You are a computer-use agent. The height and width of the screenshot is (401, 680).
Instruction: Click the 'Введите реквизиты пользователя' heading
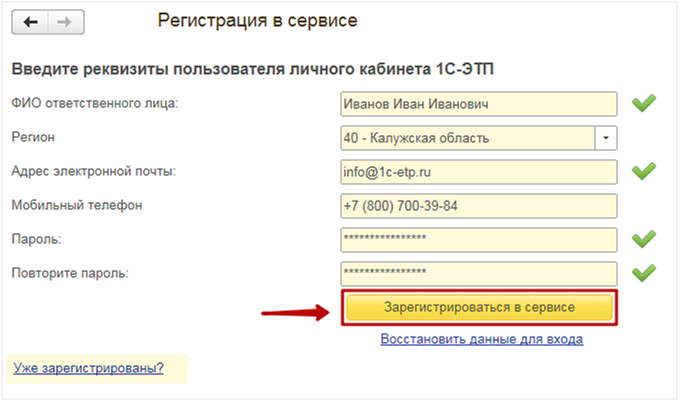[x=252, y=69]
